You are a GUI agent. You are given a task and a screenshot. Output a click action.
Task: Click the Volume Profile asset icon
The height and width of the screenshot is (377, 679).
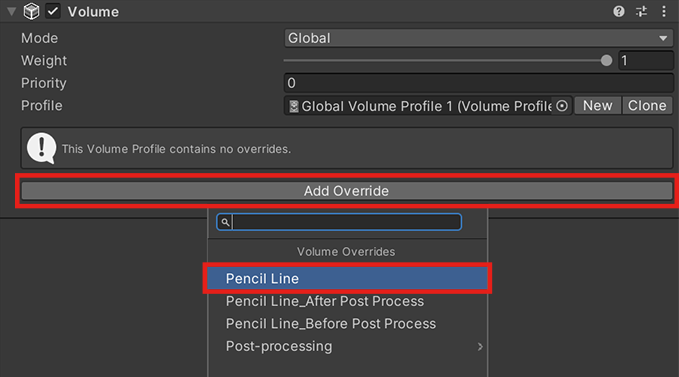pos(294,106)
